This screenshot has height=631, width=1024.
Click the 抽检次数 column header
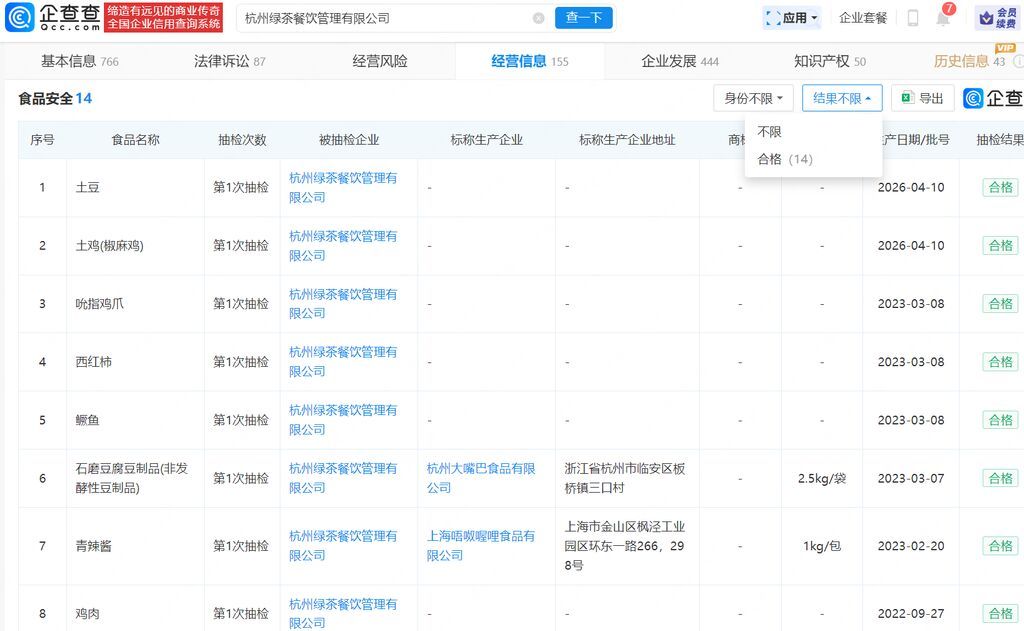coord(242,140)
